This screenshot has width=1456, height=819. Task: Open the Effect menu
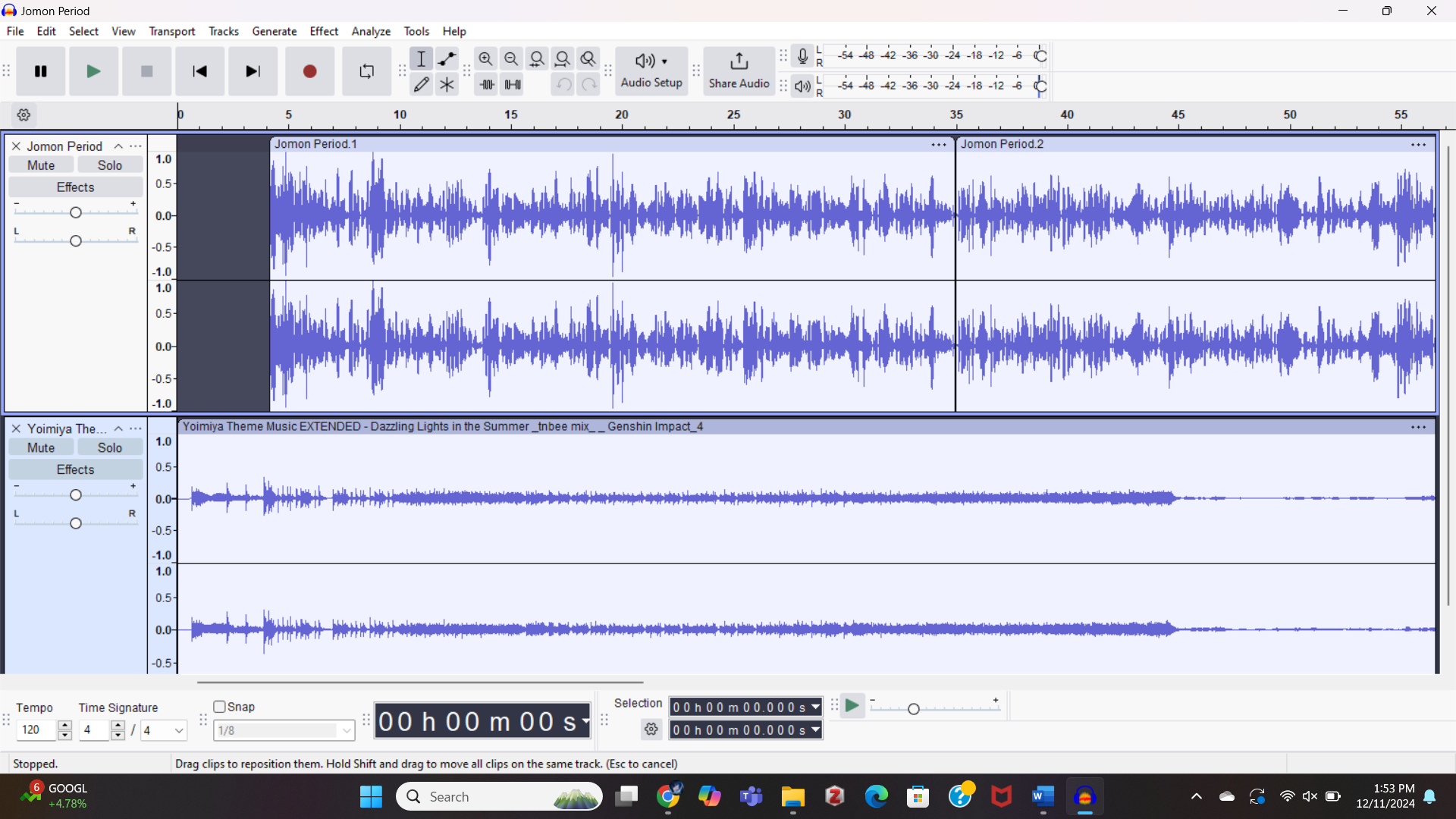(x=324, y=31)
